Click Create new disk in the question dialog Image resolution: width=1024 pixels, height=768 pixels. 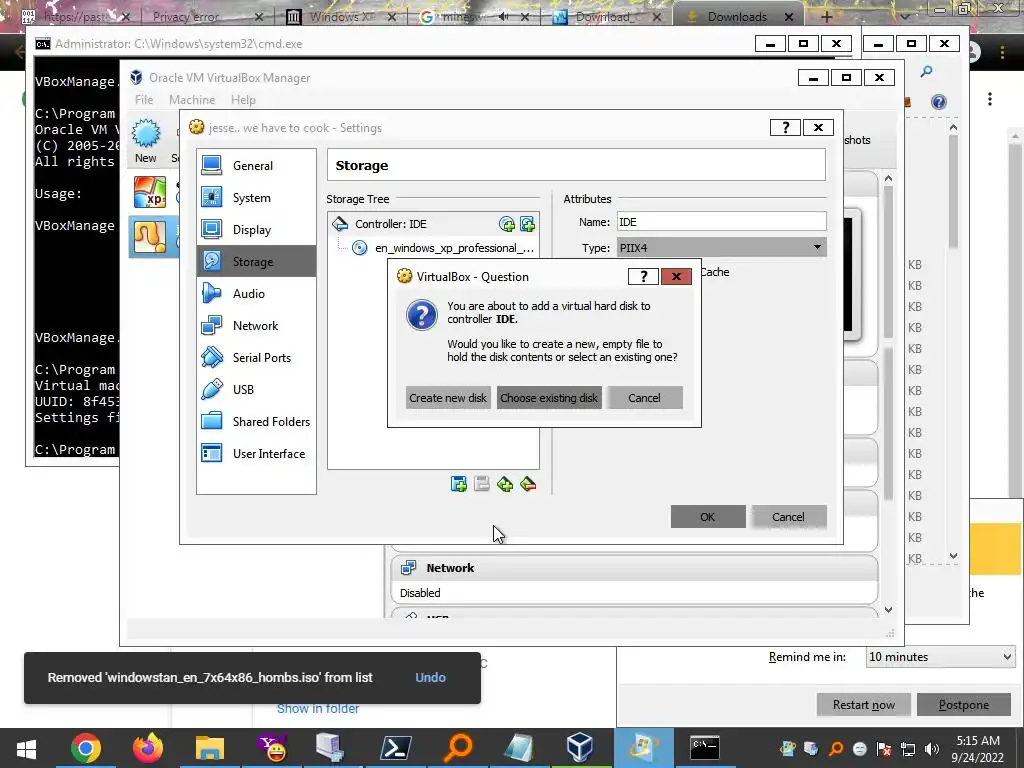447,398
